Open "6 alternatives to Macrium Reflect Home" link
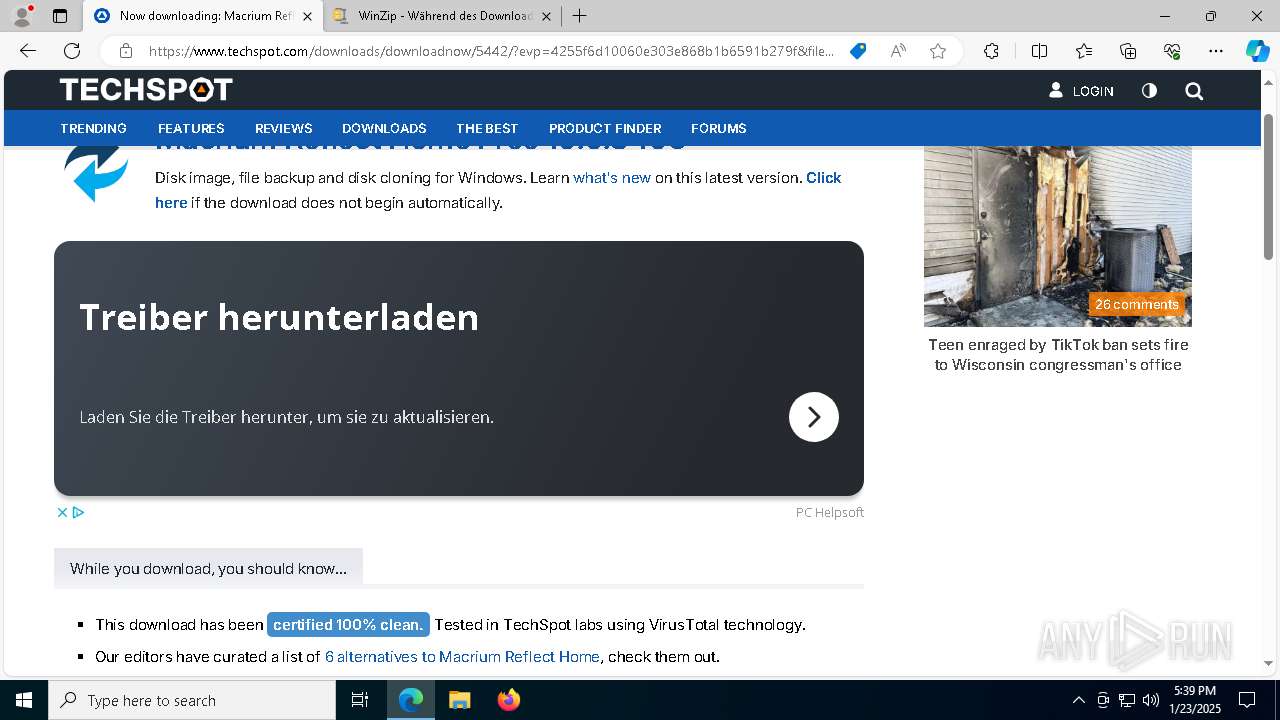This screenshot has height=720, width=1280. (462, 657)
